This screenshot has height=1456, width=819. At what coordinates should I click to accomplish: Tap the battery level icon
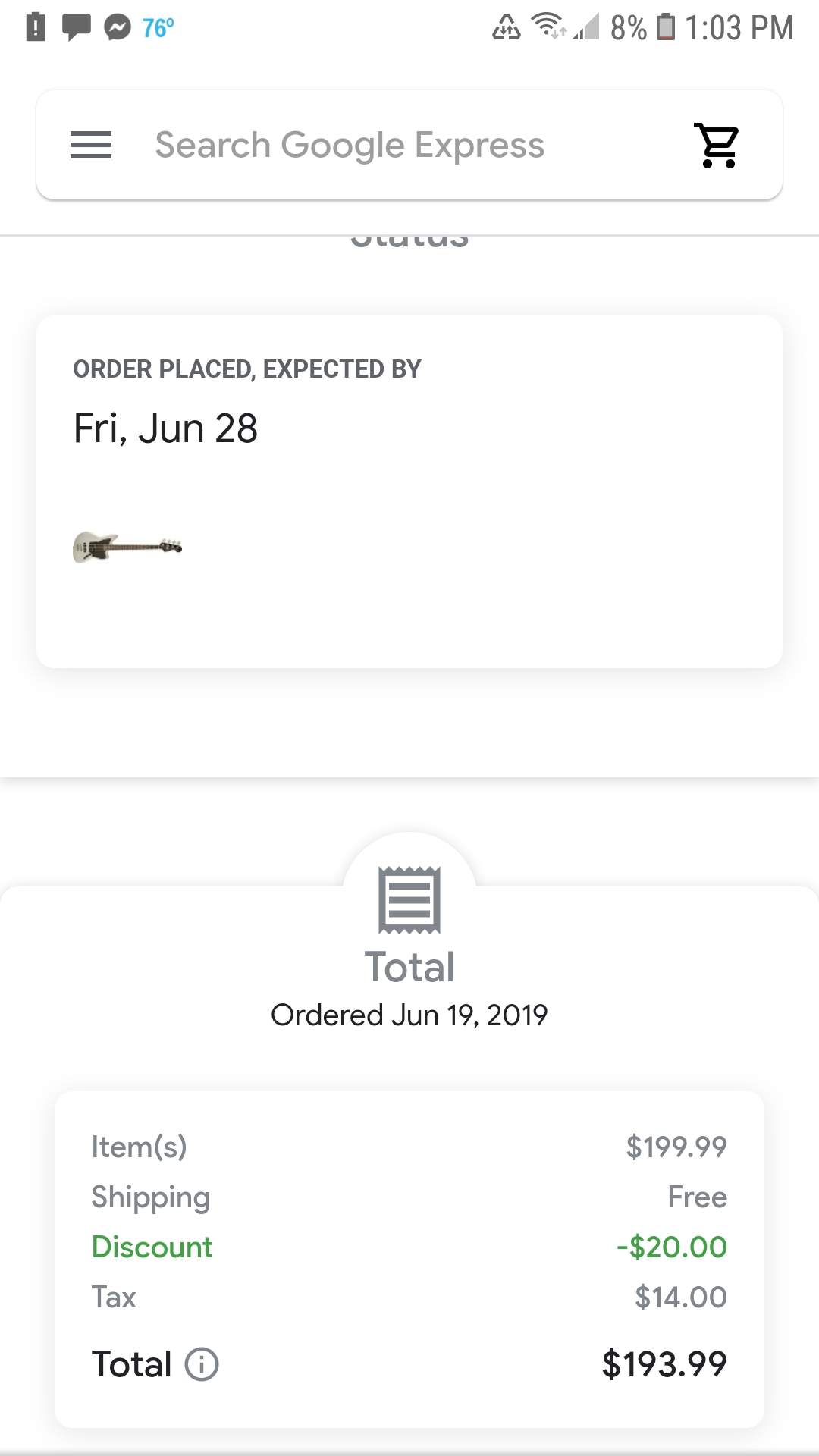pyautogui.click(x=665, y=27)
